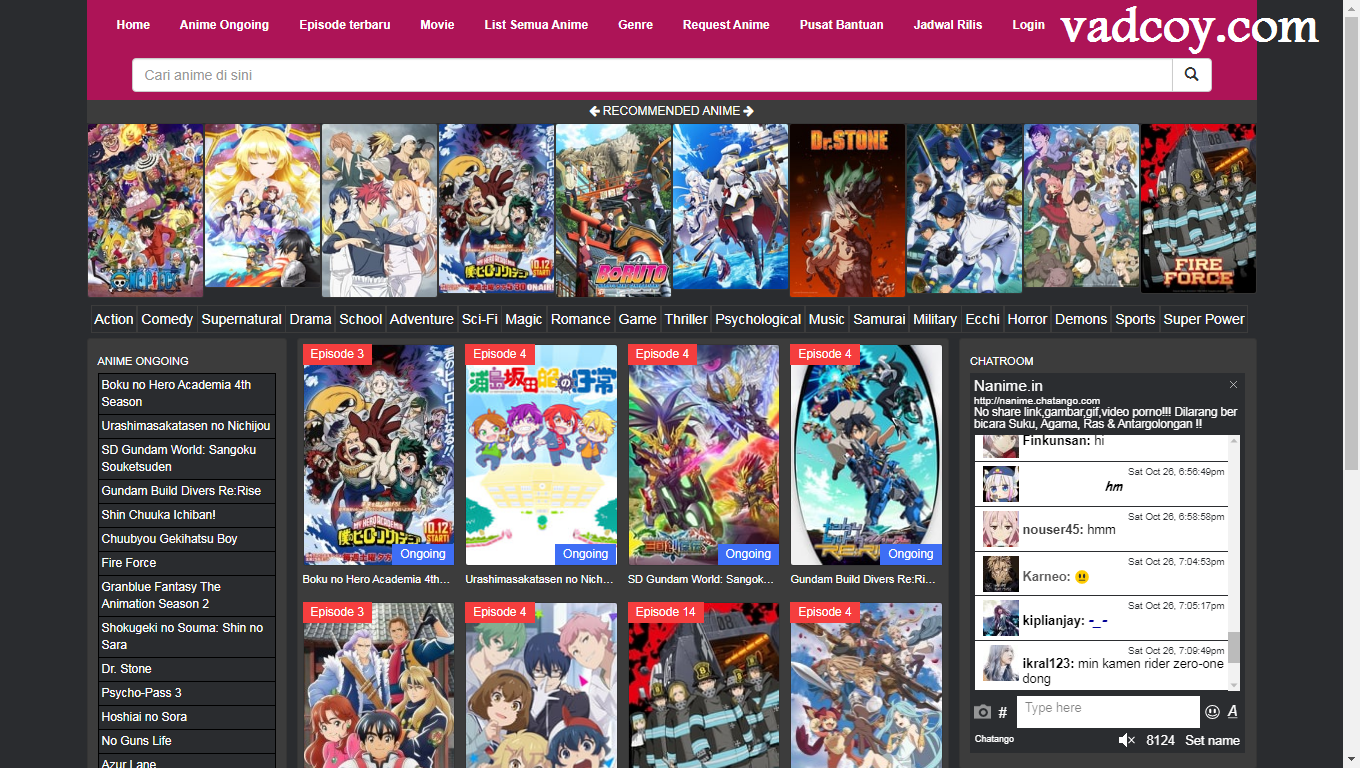Open the Movie menu item
1360x768 pixels.
click(437, 25)
